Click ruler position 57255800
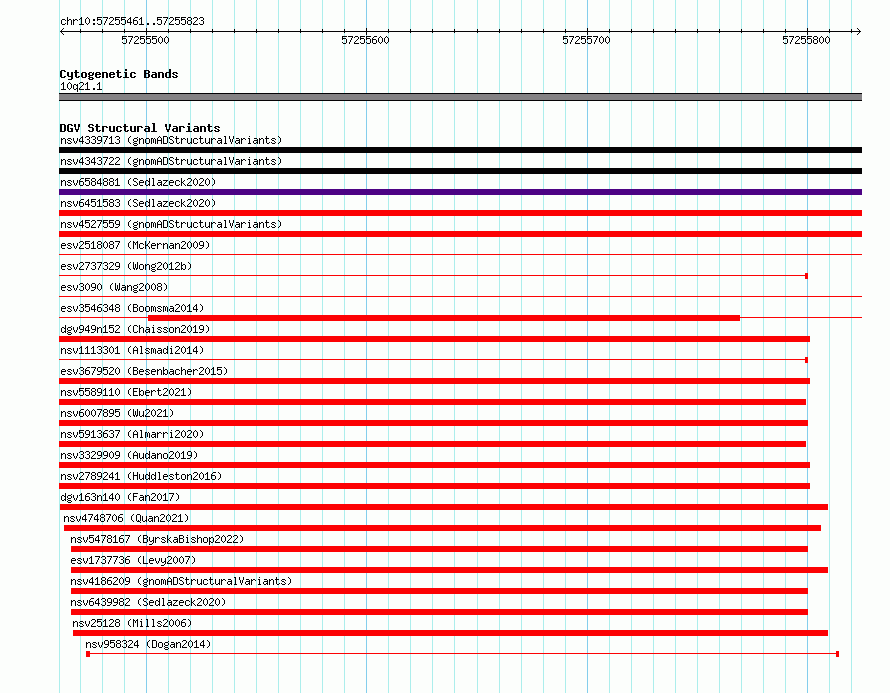 (x=807, y=40)
